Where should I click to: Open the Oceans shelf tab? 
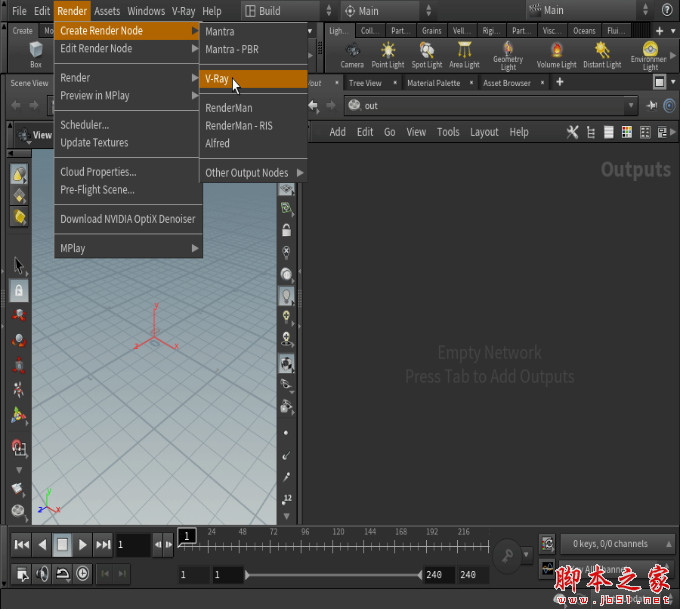584,31
